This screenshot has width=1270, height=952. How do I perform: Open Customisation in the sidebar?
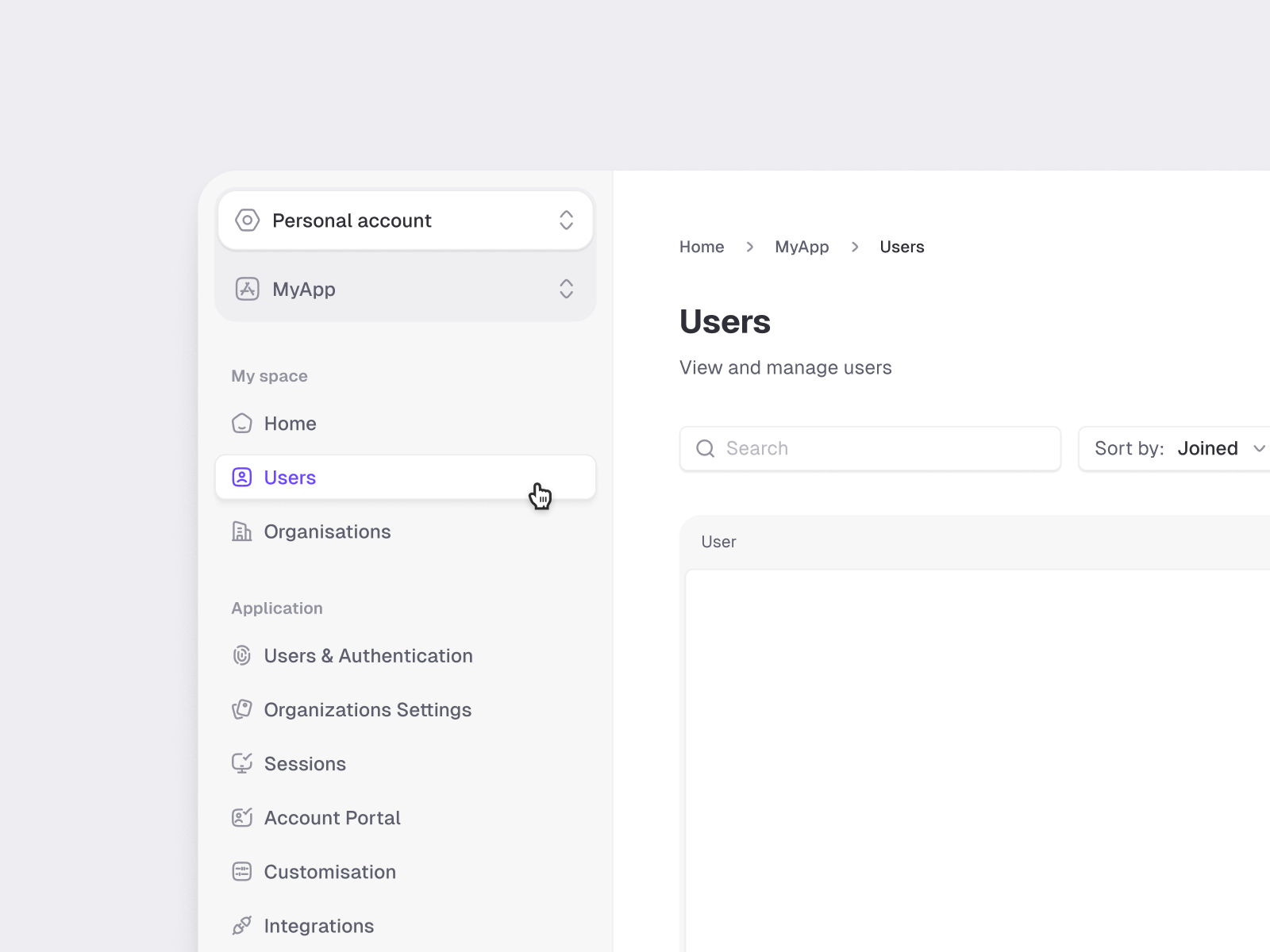coord(329,872)
